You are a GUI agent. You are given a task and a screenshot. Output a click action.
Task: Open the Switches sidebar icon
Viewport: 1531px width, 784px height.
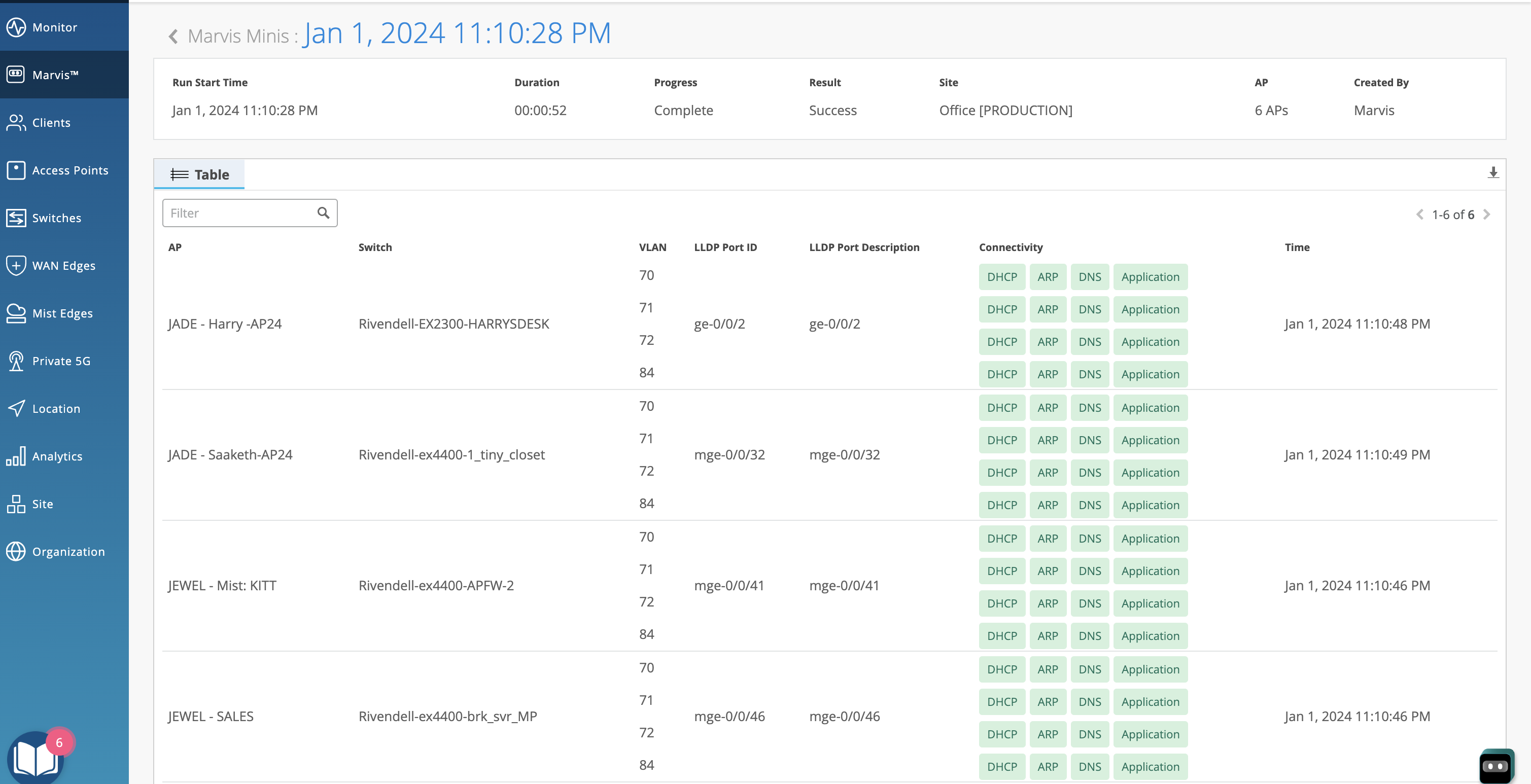pyautogui.click(x=16, y=218)
